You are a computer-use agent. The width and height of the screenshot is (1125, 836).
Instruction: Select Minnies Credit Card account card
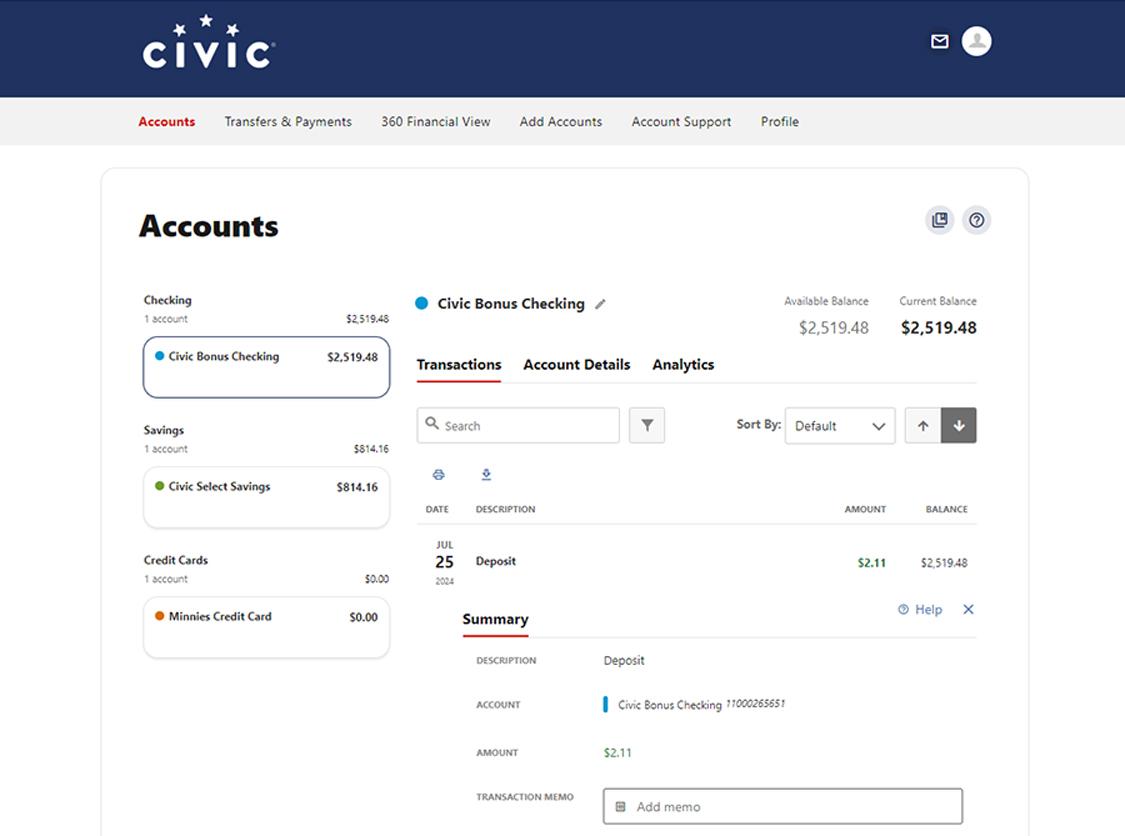point(266,627)
